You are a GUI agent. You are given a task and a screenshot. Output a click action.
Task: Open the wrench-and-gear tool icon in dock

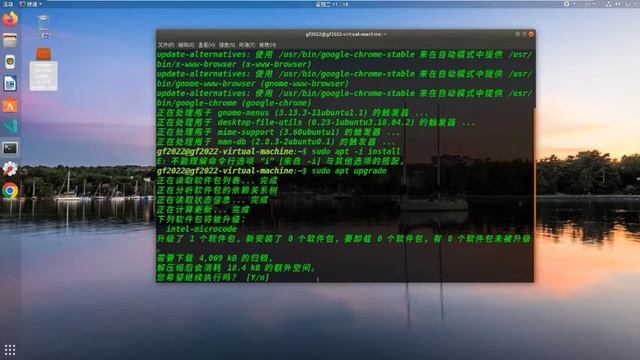pyautogui.click(x=10, y=169)
